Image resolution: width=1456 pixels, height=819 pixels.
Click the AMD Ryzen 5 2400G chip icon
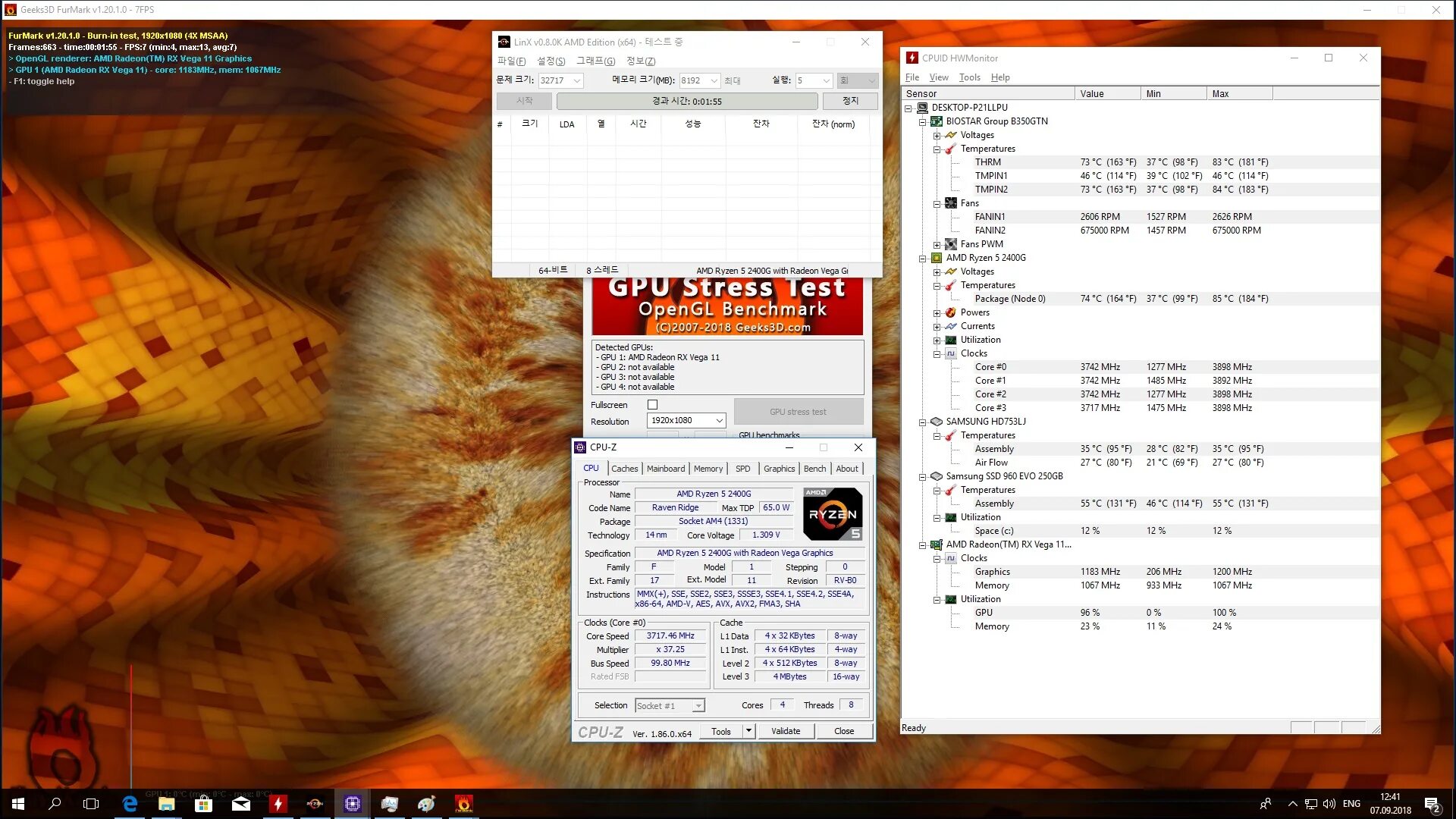(937, 258)
